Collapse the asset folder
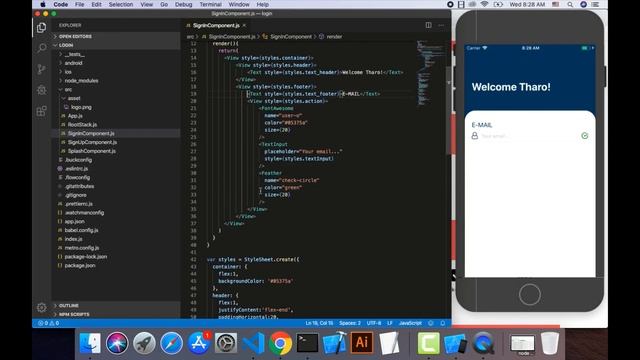640x360 pixels. 116,98
